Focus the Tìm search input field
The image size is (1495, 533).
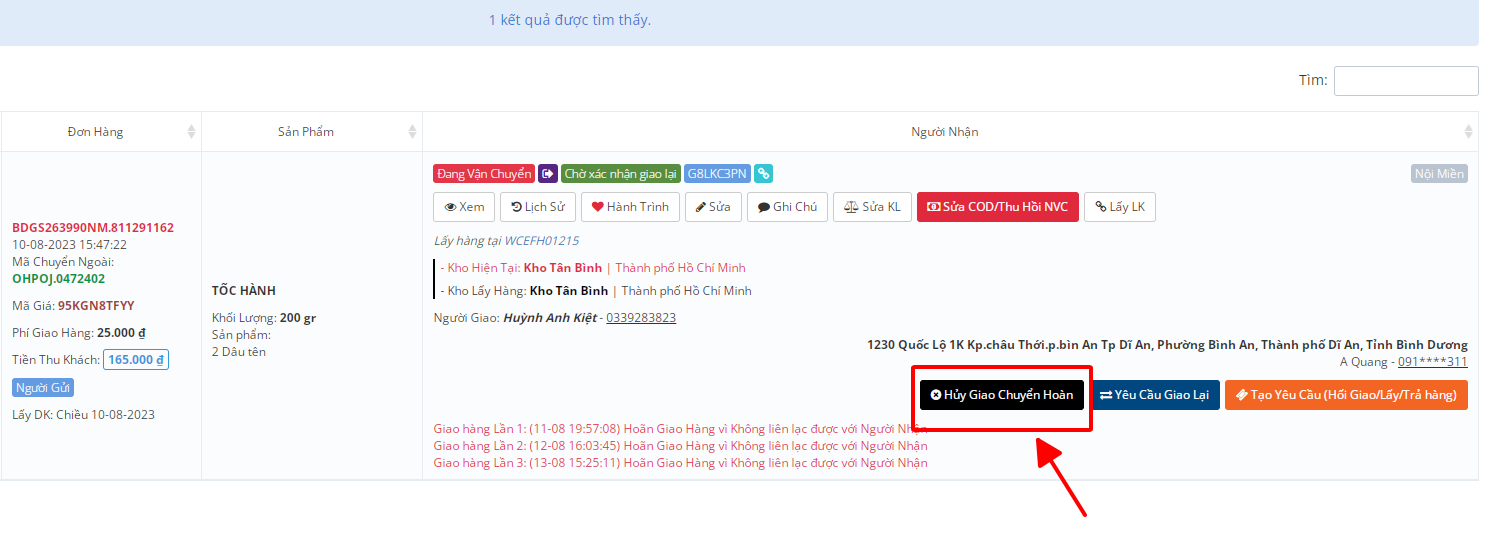click(1406, 81)
